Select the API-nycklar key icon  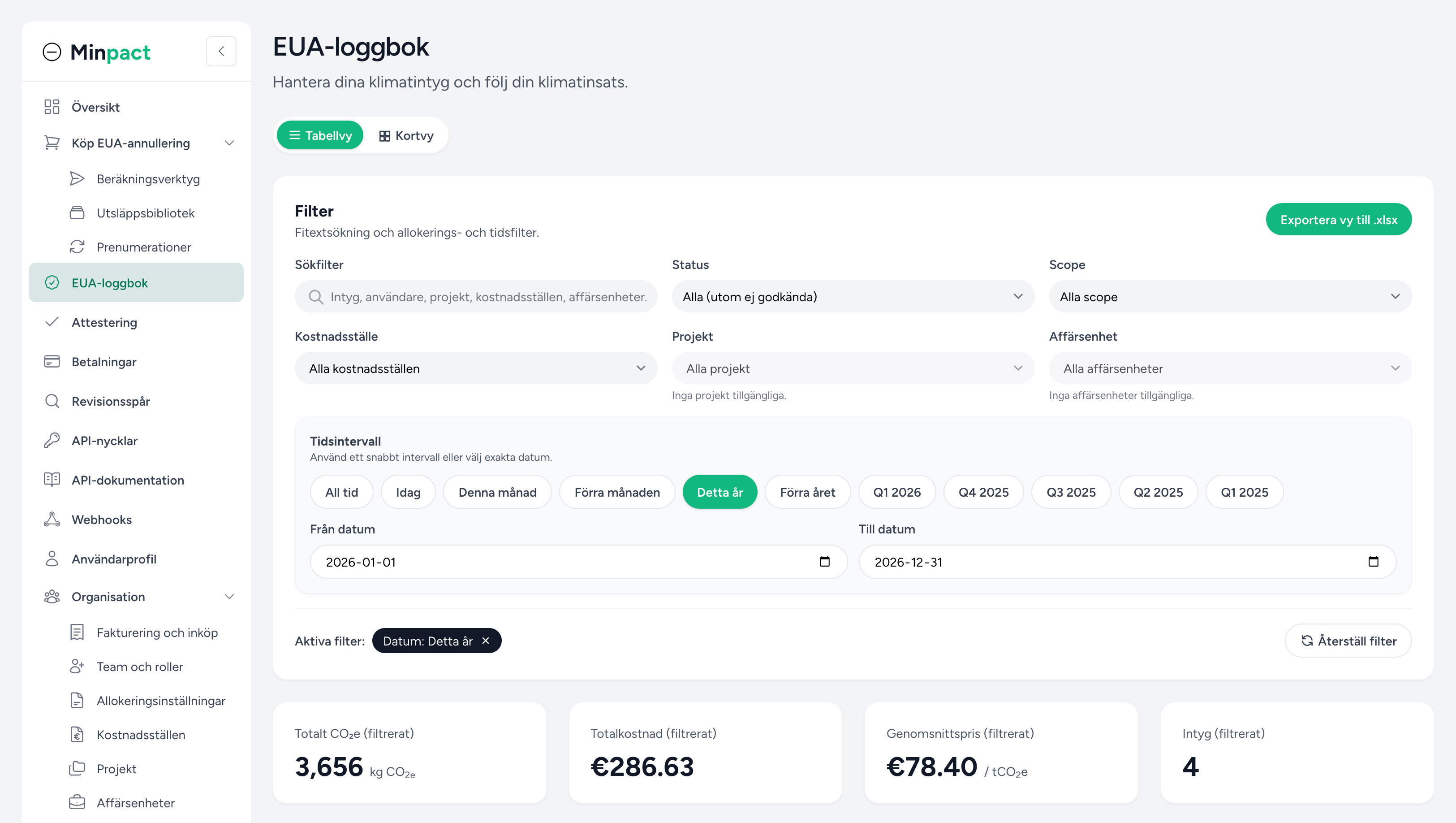pyautogui.click(x=52, y=440)
